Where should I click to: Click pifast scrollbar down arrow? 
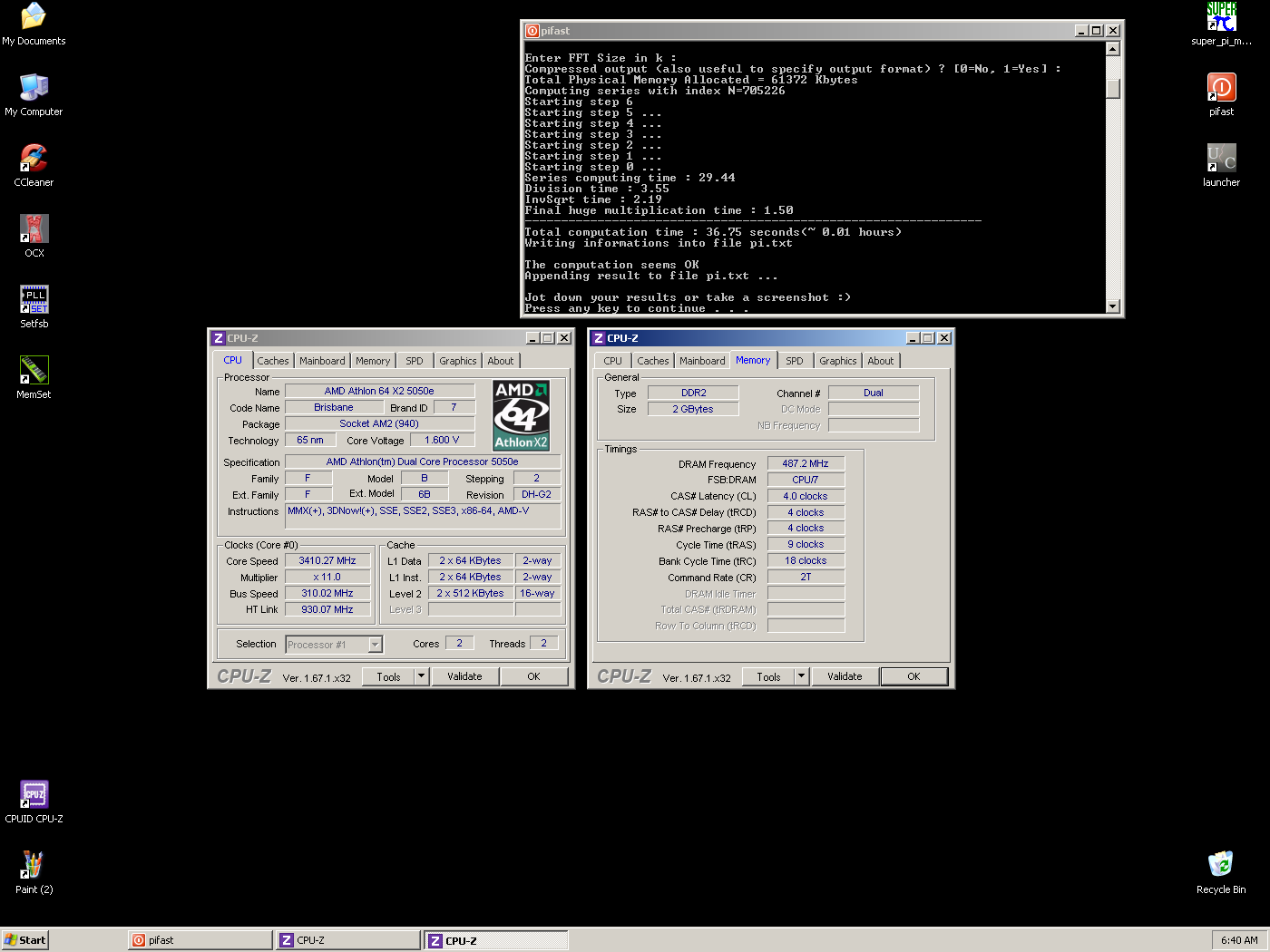(x=1113, y=306)
